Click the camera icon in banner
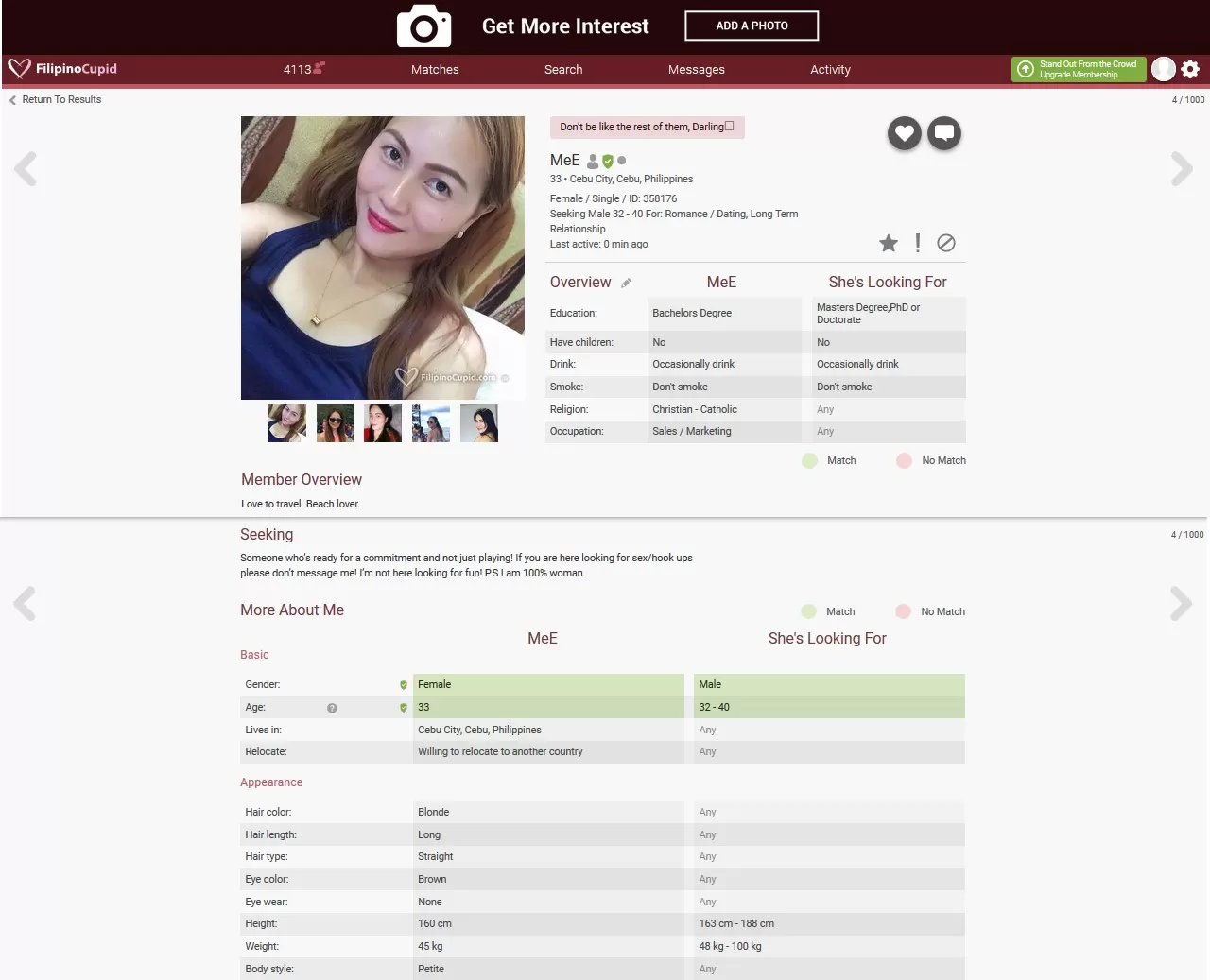Screen dimensions: 1210x980 point(423,26)
